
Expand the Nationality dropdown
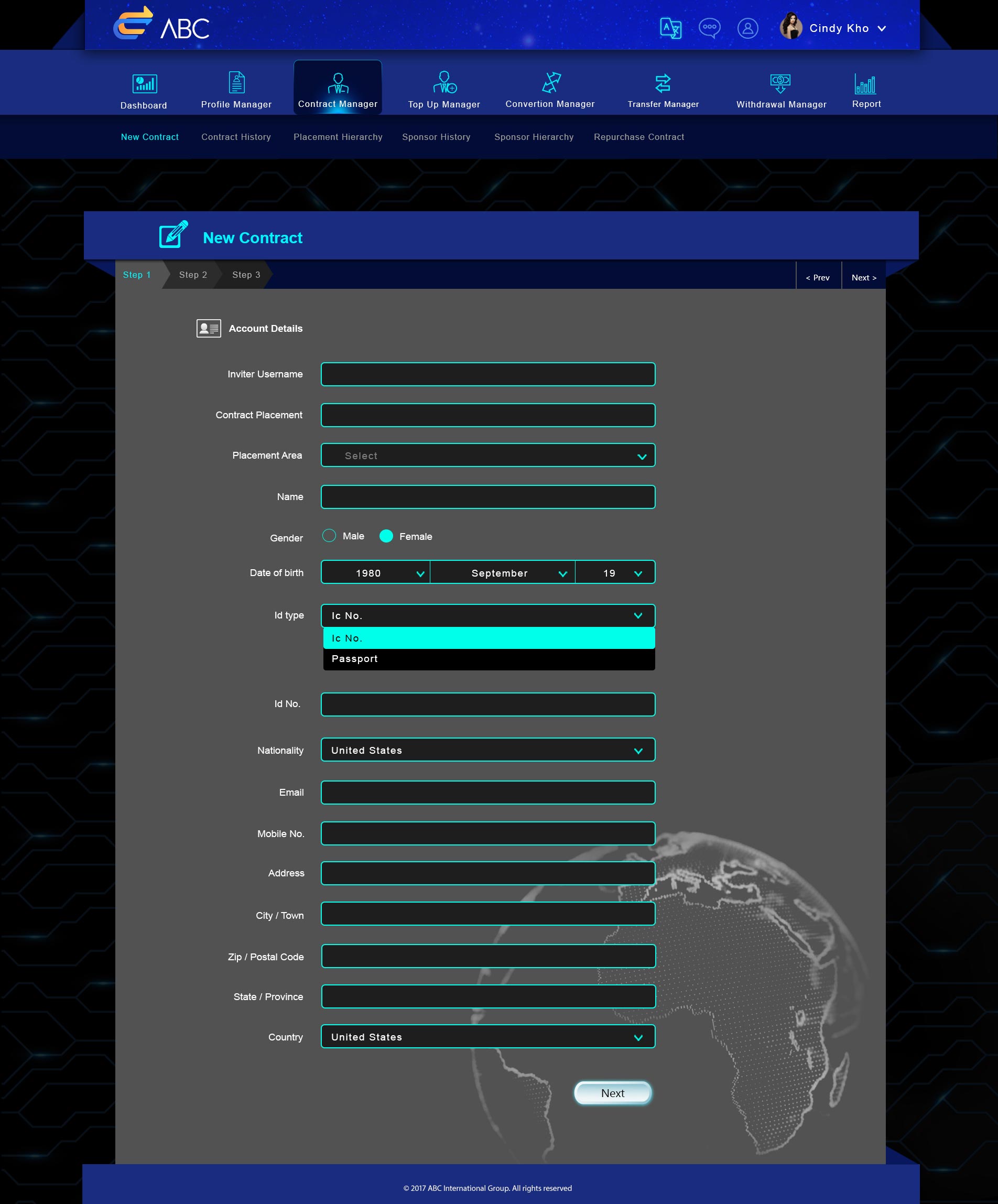tap(488, 750)
